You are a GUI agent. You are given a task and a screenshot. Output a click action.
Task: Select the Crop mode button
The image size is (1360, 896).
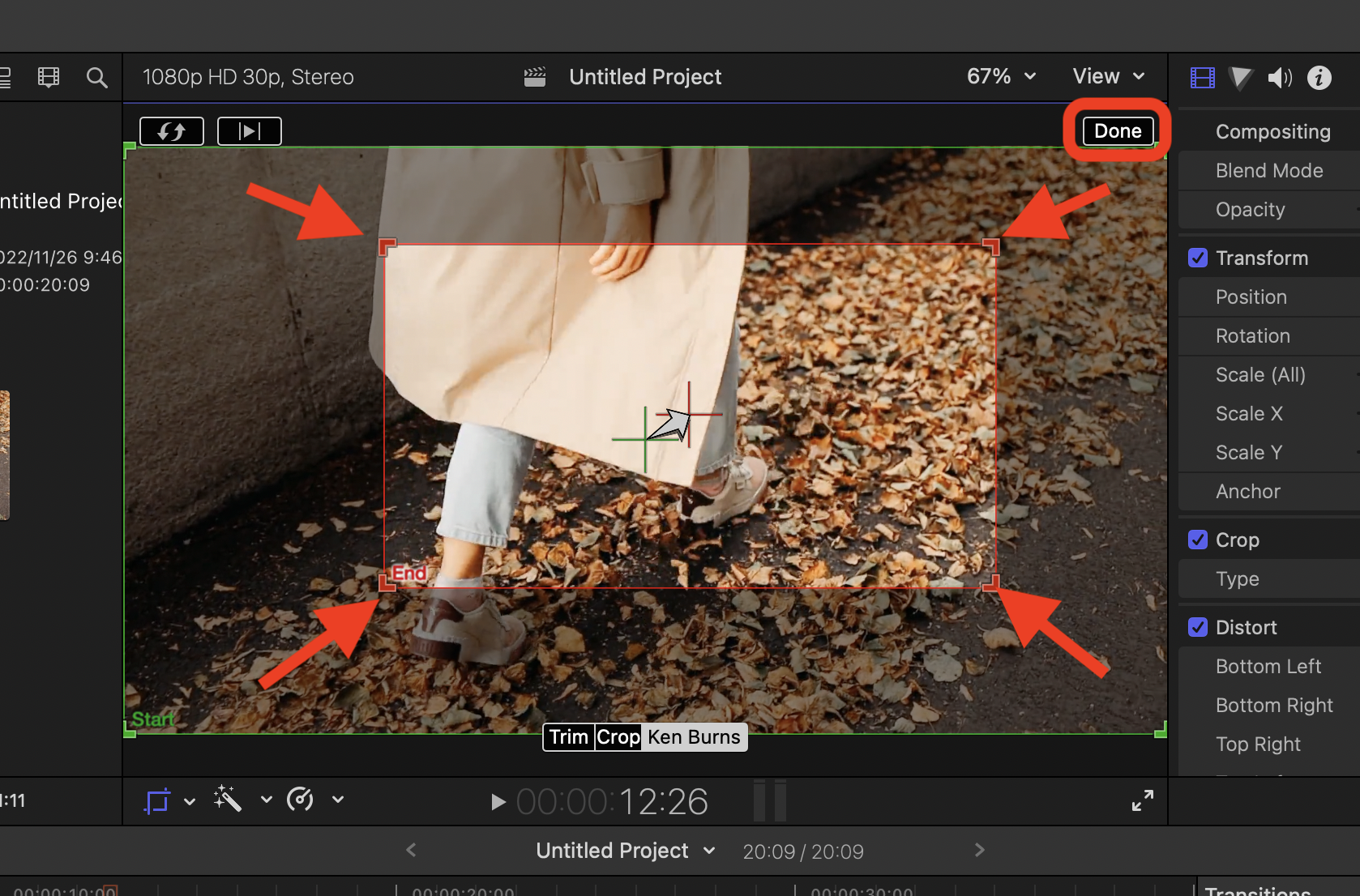click(x=618, y=737)
